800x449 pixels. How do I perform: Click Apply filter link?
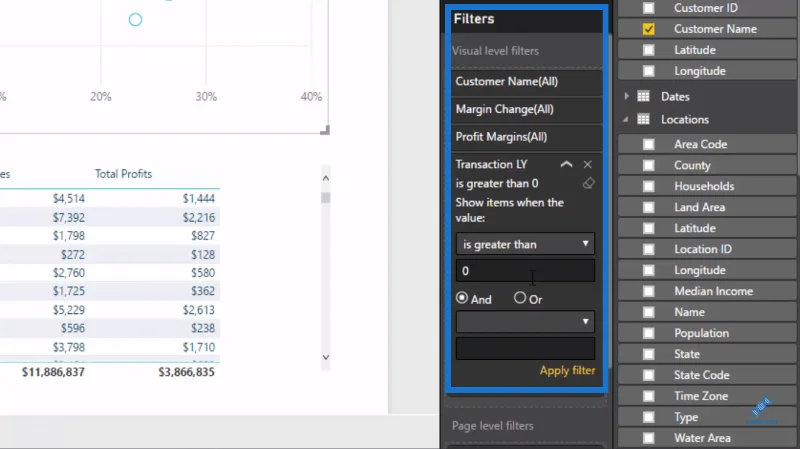tap(567, 370)
